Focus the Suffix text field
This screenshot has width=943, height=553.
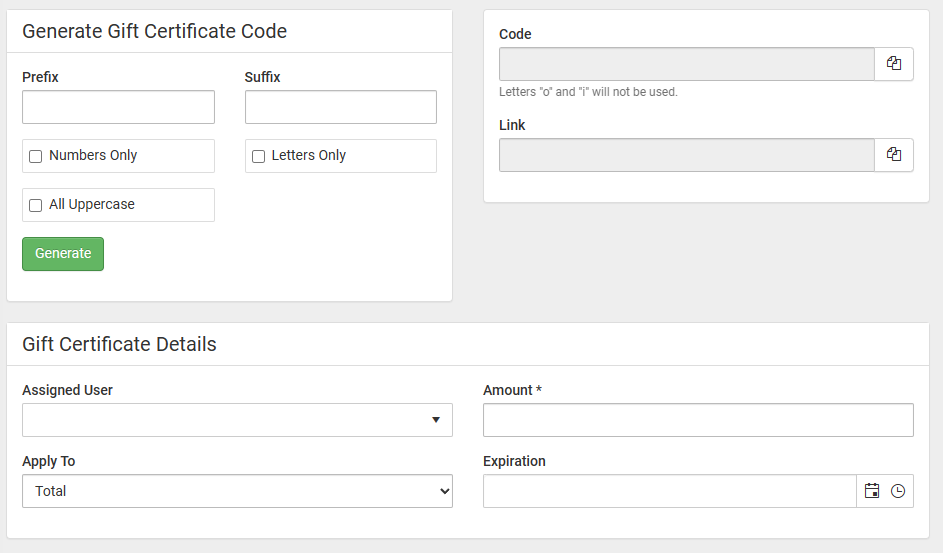[340, 107]
